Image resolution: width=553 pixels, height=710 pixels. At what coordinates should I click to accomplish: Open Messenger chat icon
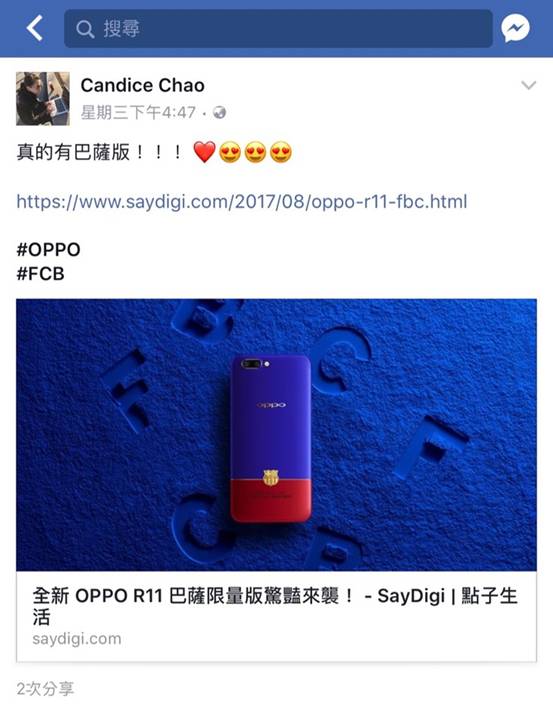tap(515, 28)
